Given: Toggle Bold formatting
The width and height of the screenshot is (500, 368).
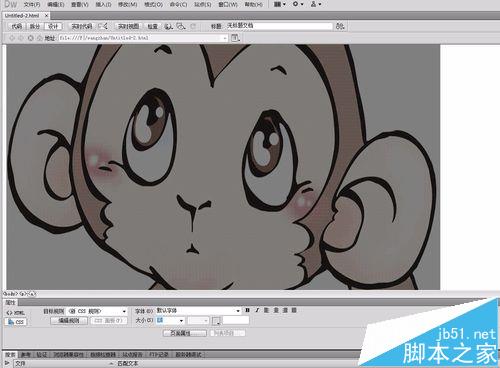Looking at the screenshot, I should pos(248,310).
